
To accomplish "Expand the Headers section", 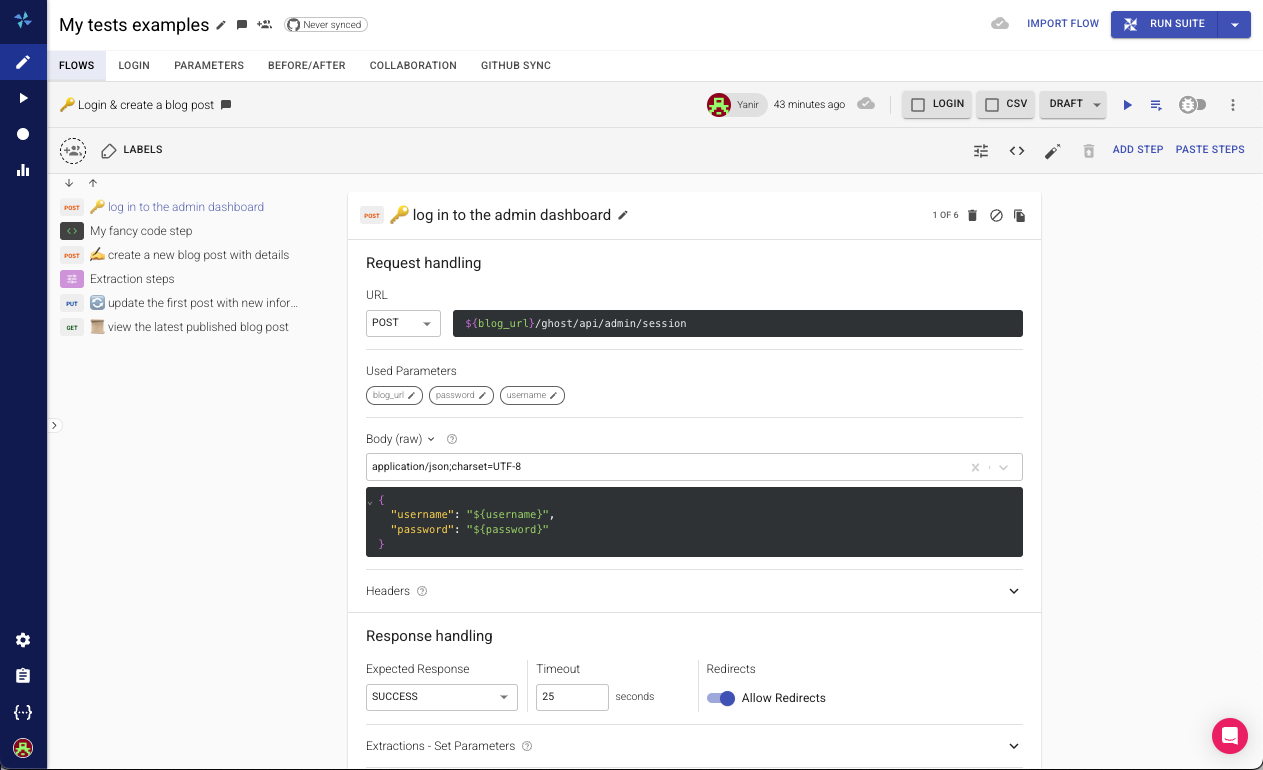I will click(x=1013, y=591).
